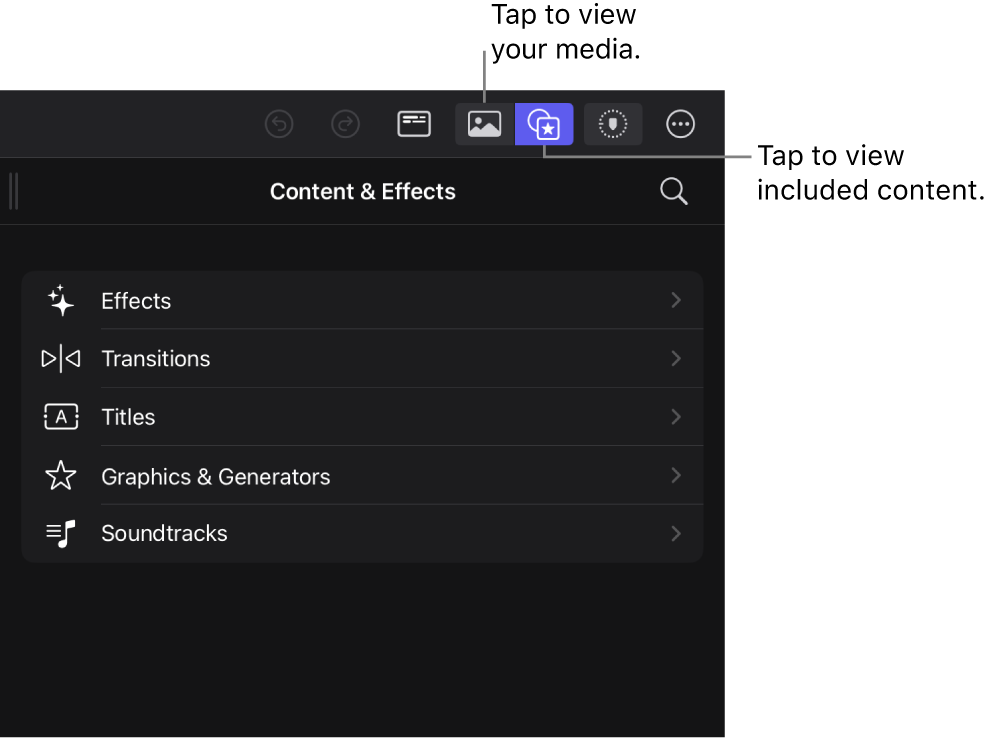Open Graphics & Generators via its chevron
The height and width of the screenshot is (740, 1008).
point(676,475)
